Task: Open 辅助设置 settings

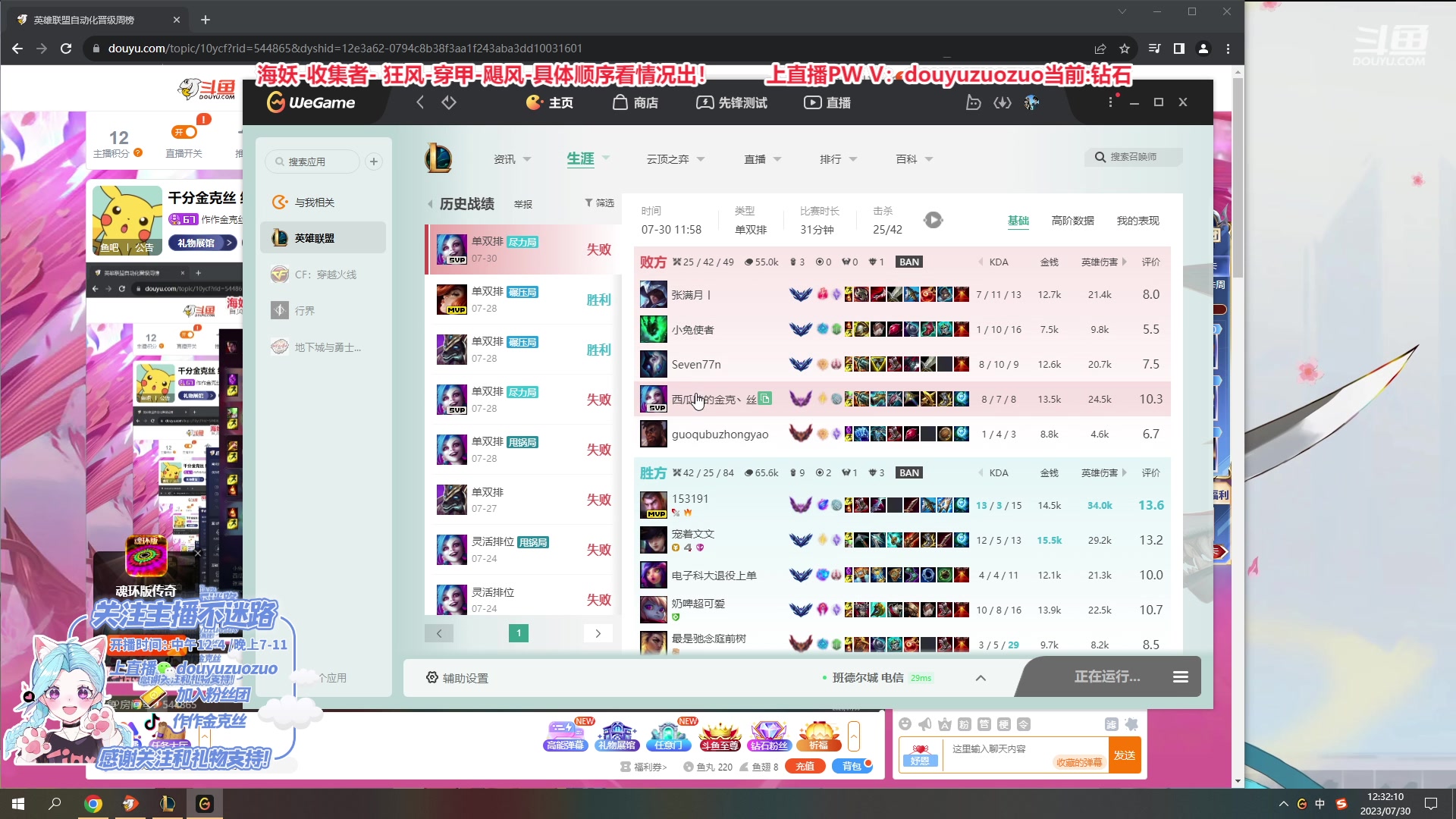Action: pos(457,678)
